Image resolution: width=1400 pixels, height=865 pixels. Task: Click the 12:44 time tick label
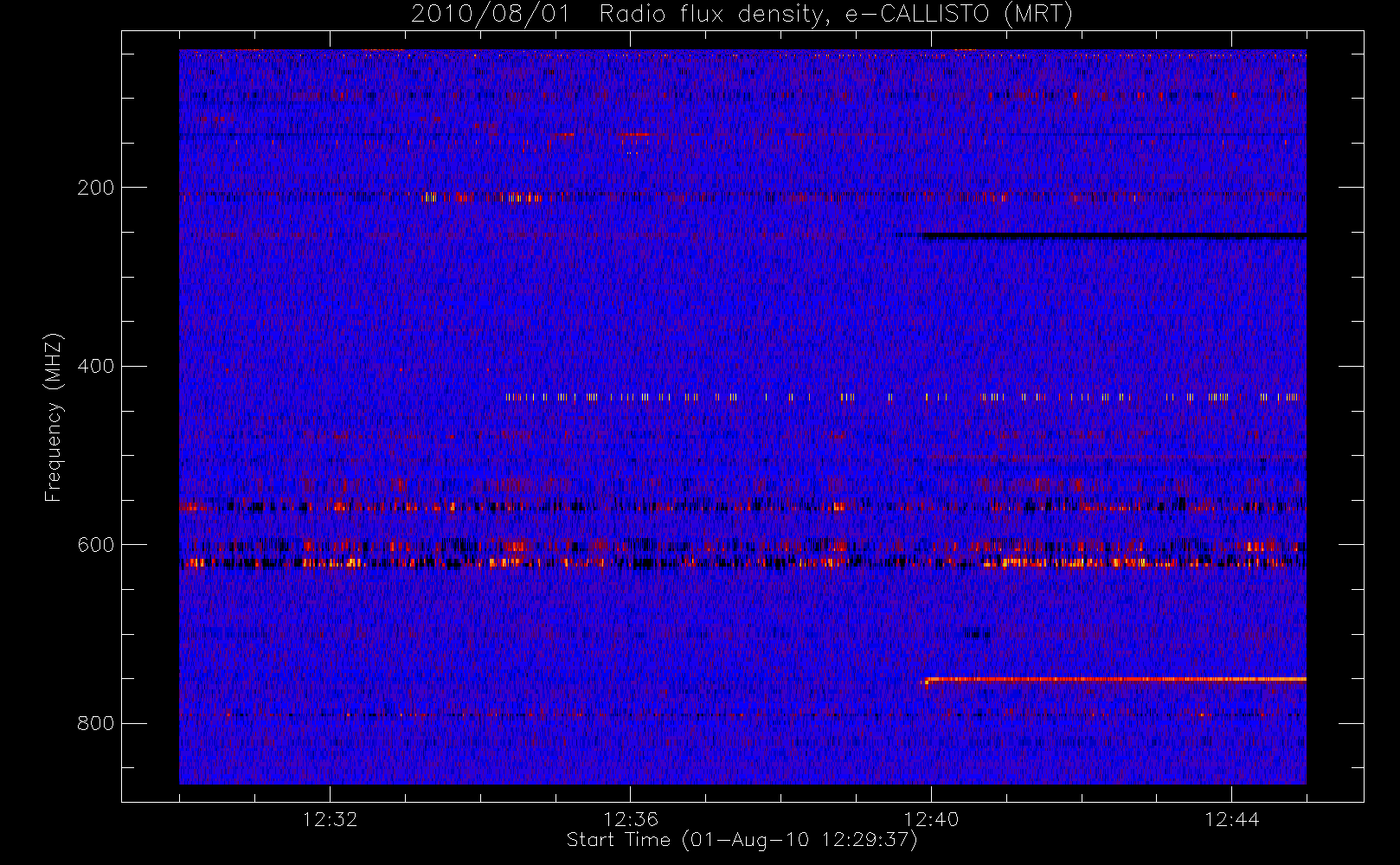(x=1232, y=819)
